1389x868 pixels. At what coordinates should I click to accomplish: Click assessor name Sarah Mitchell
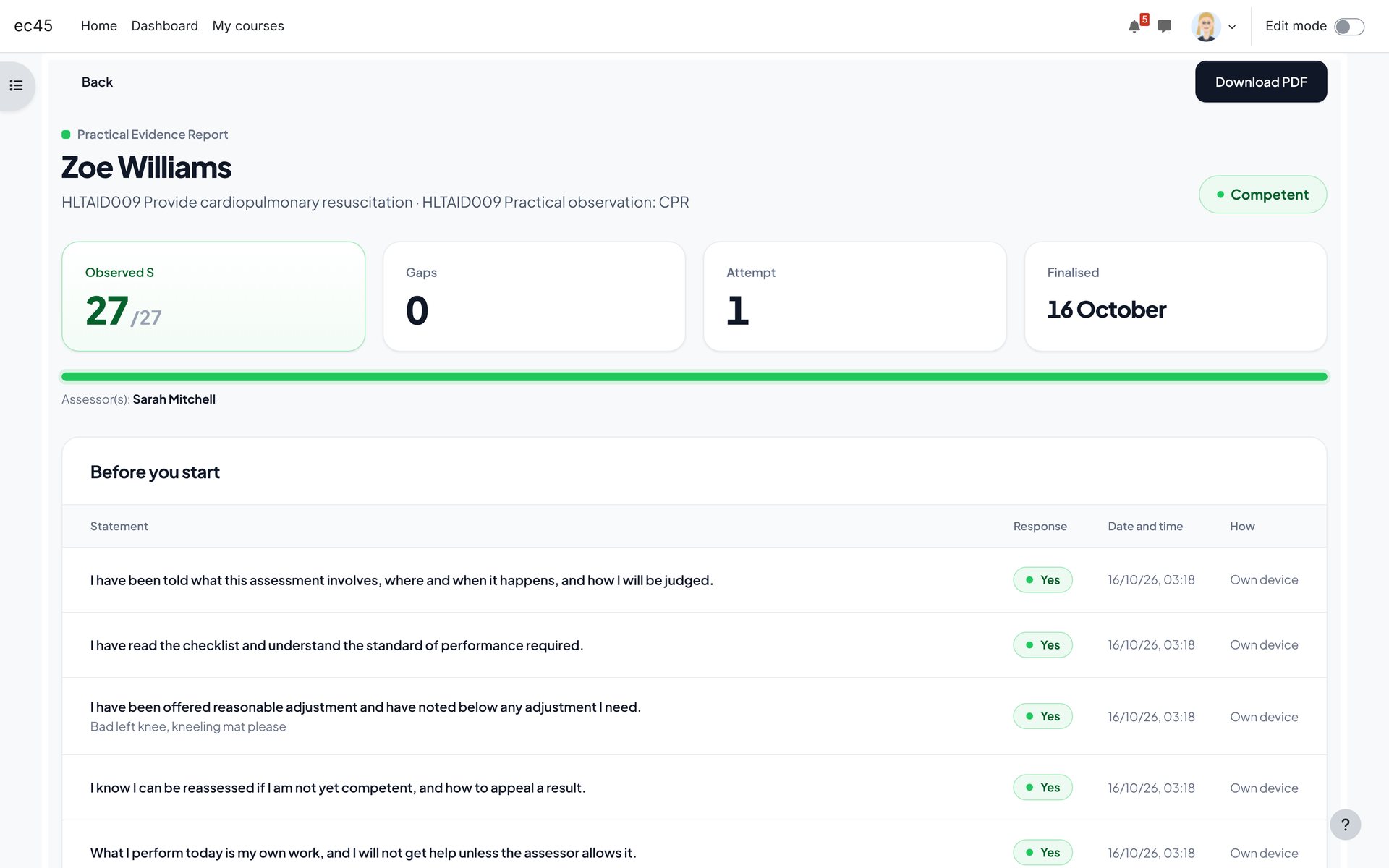pos(174,399)
